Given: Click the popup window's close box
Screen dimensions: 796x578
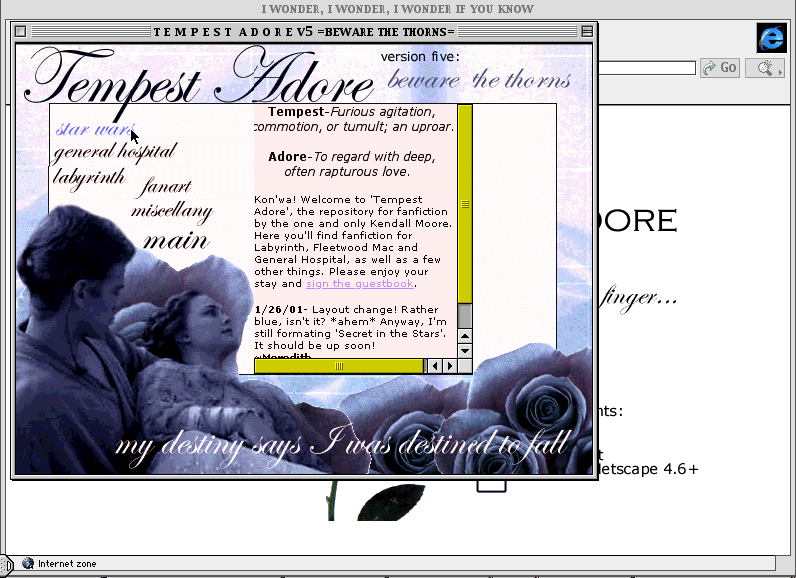Looking at the screenshot, I should coord(21,32).
